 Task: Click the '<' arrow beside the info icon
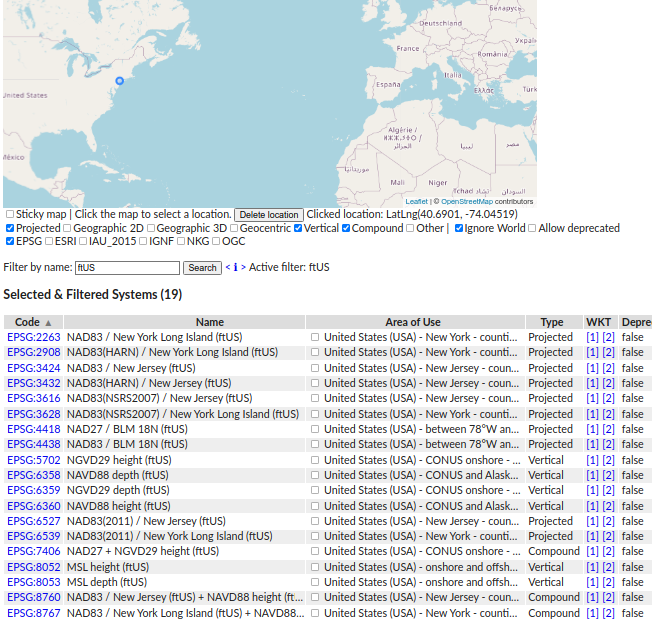click(x=228, y=267)
